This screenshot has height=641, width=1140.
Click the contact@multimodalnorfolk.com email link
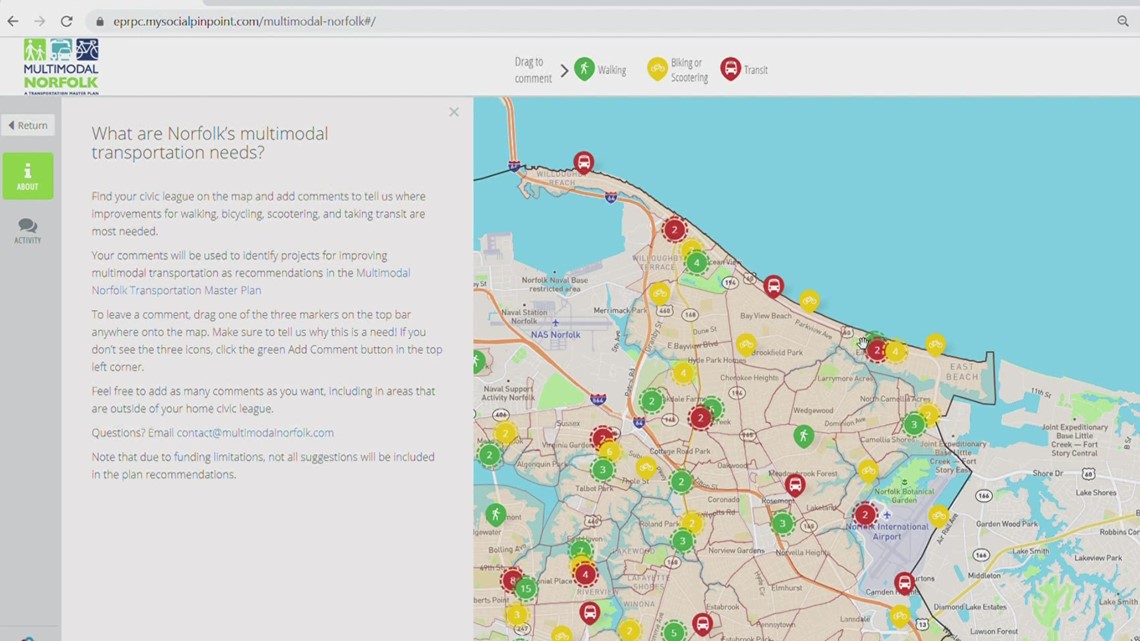click(255, 432)
